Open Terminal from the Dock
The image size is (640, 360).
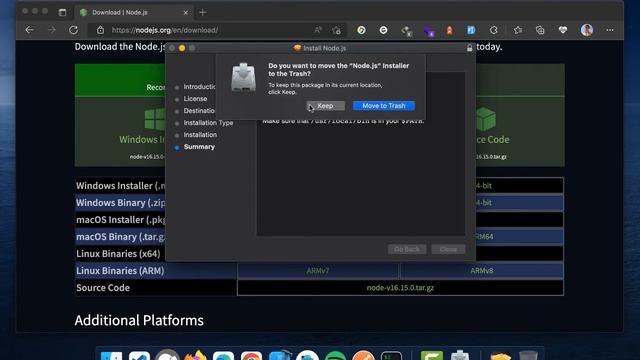tap(391, 356)
